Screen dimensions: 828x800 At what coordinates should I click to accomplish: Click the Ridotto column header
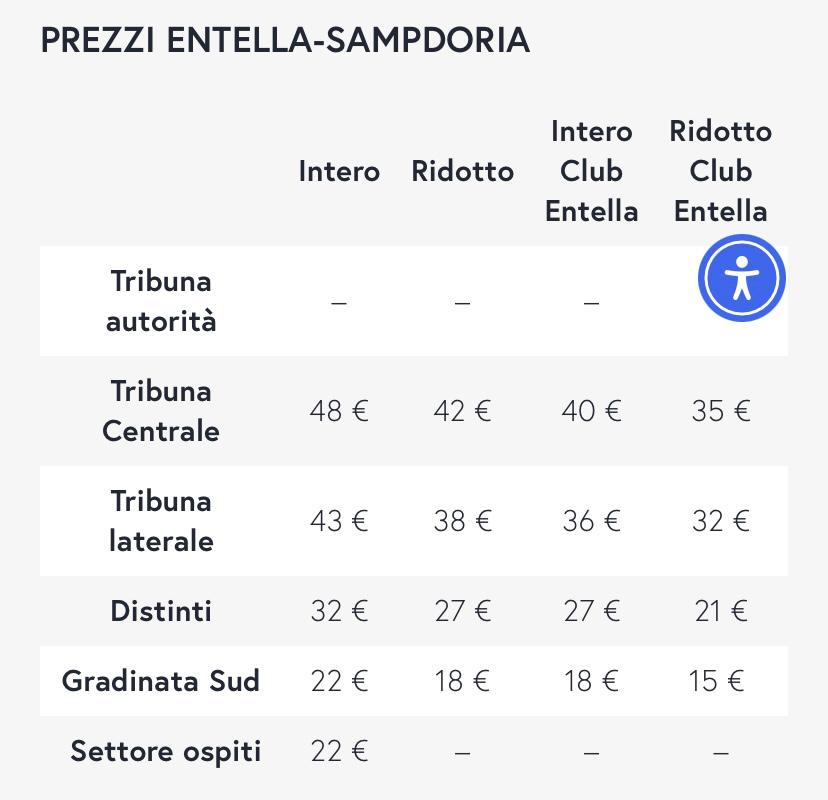[x=462, y=171]
